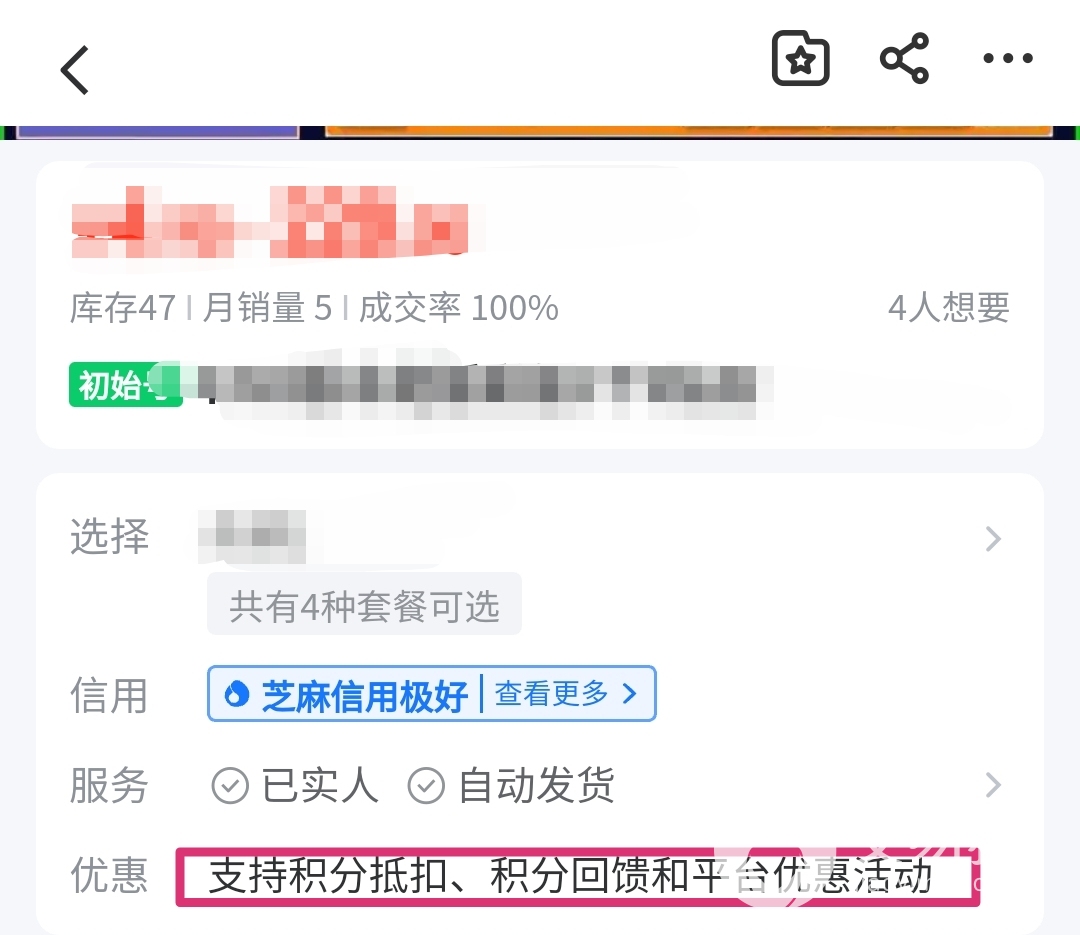Tap the product image strip at top
The width and height of the screenshot is (1080, 935).
click(x=540, y=132)
